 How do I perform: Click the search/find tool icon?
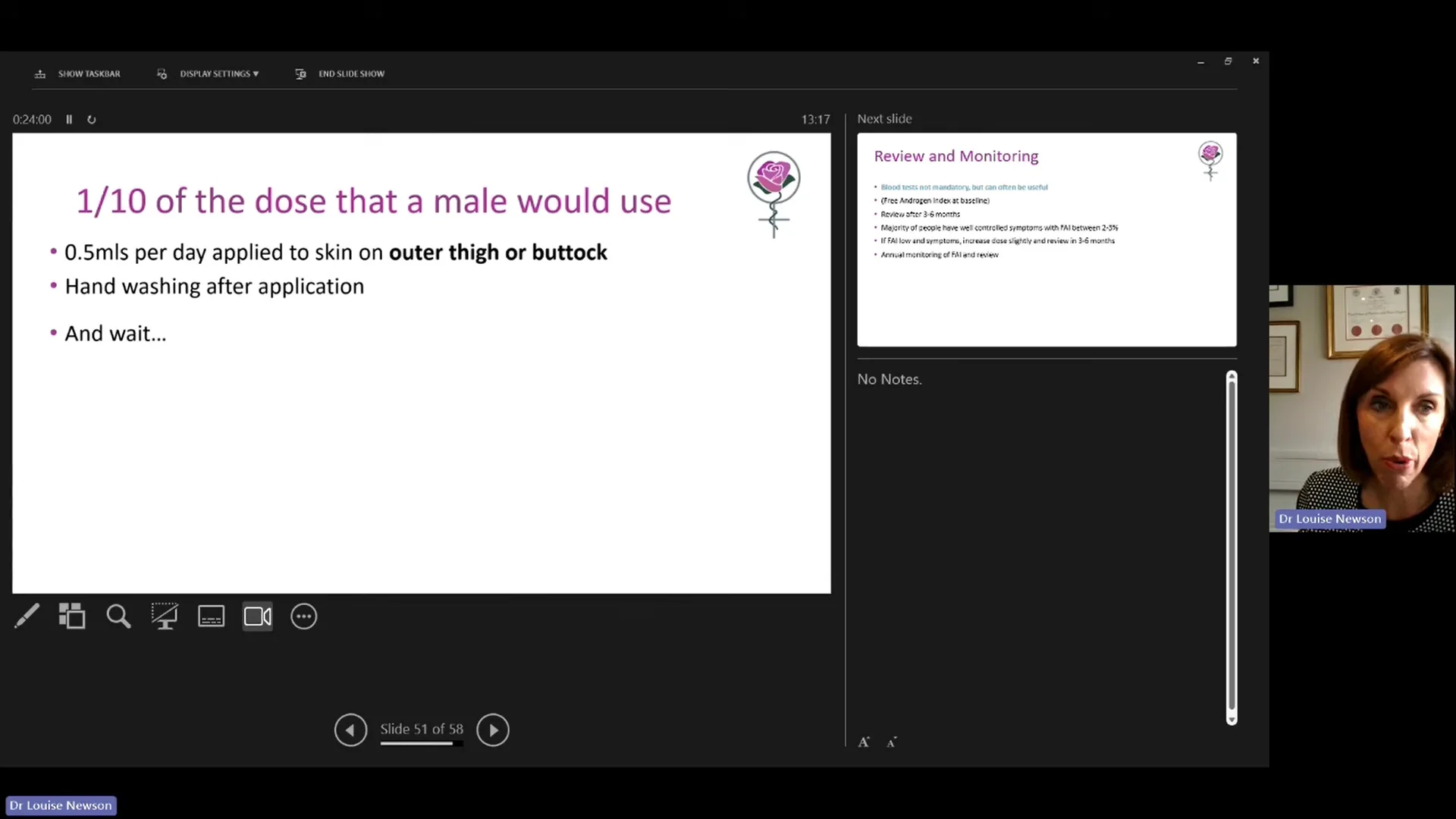pyautogui.click(x=118, y=617)
